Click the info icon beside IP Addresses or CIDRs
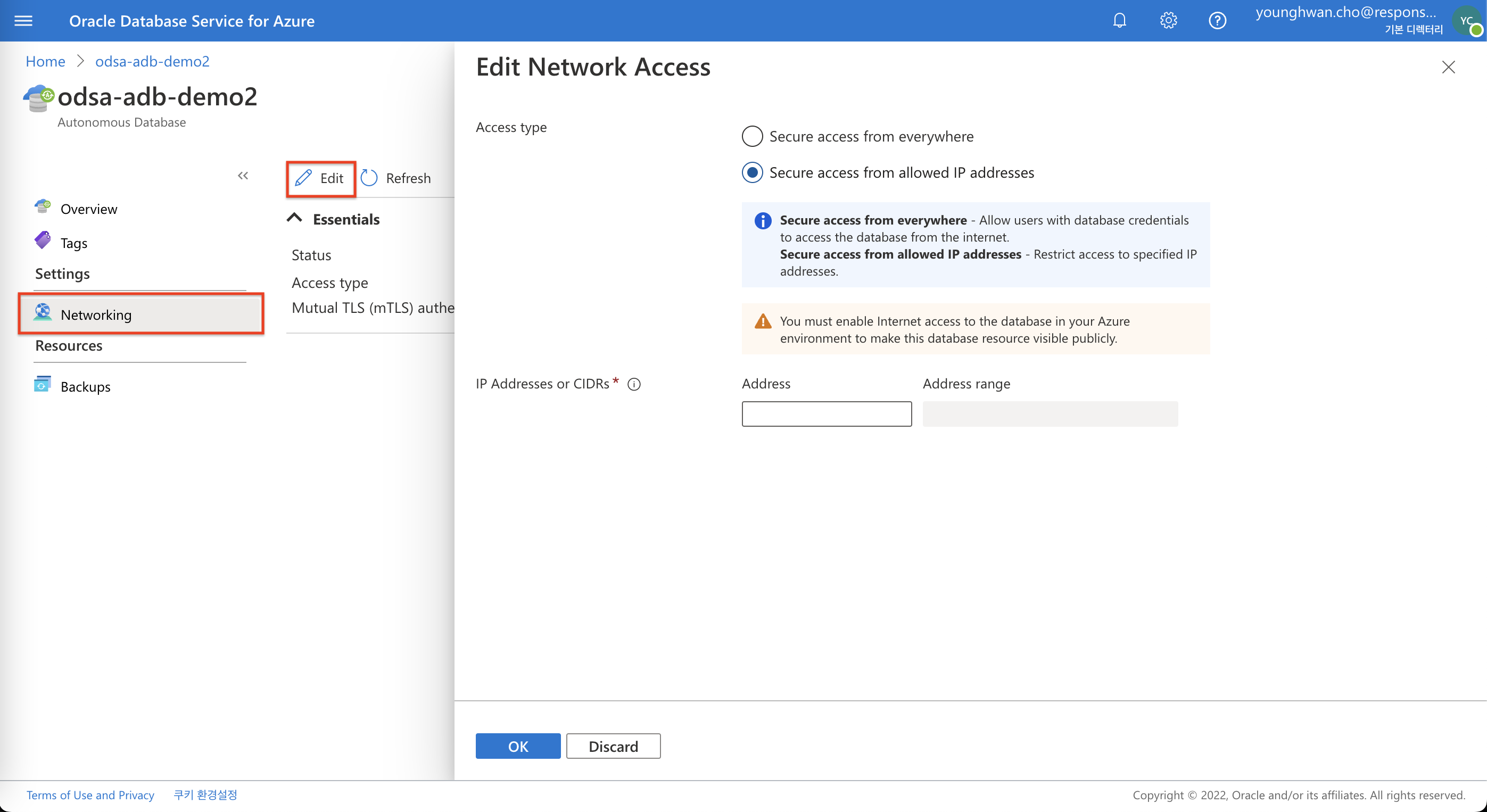 pyautogui.click(x=634, y=384)
